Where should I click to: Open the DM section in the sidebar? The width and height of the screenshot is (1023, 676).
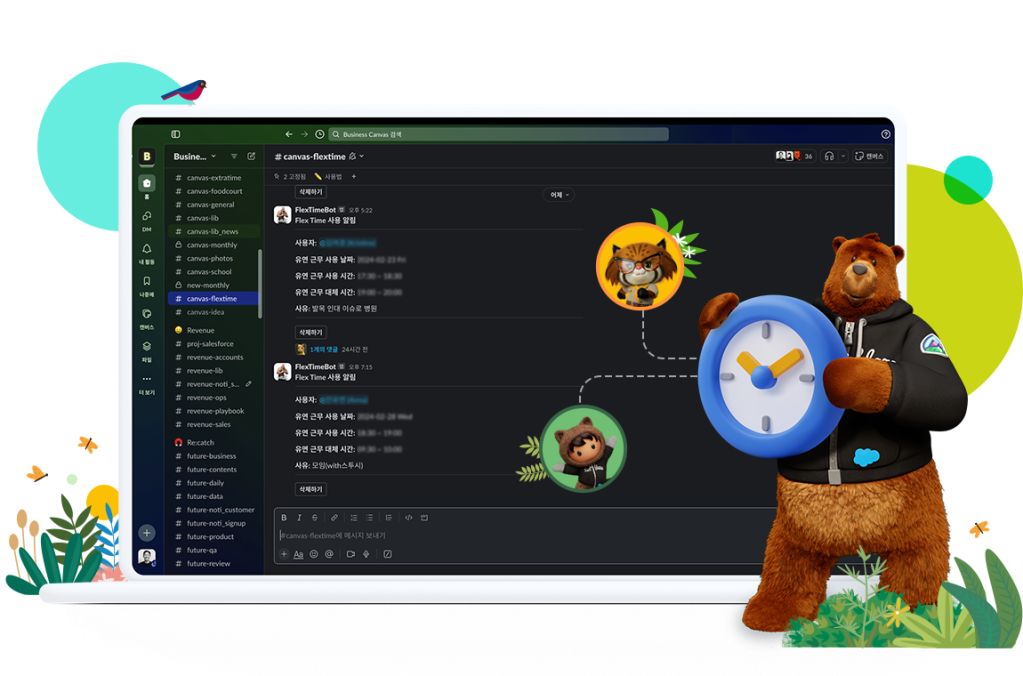(x=147, y=217)
